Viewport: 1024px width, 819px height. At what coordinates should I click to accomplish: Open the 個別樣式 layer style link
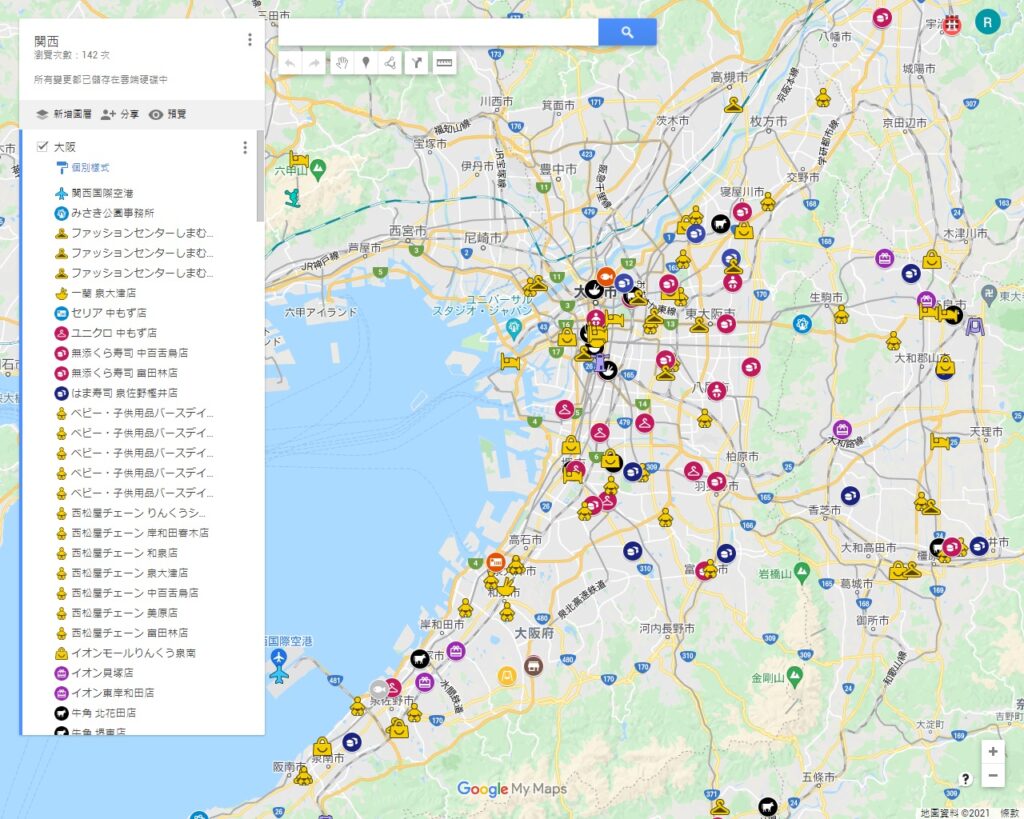point(91,168)
